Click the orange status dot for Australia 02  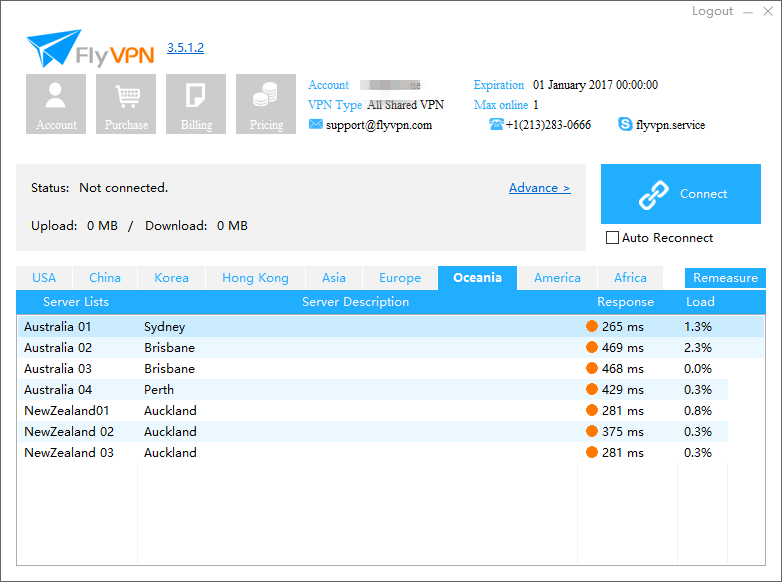point(592,347)
